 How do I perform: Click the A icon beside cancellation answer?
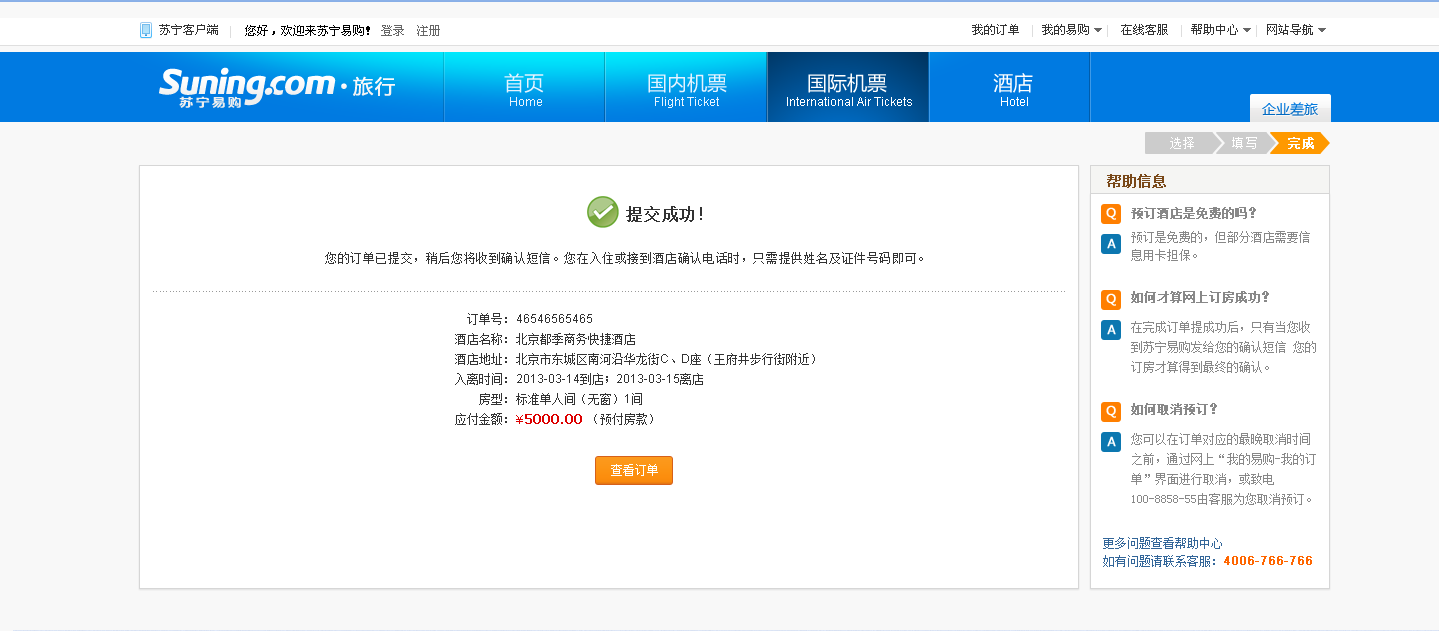[x=1110, y=441]
